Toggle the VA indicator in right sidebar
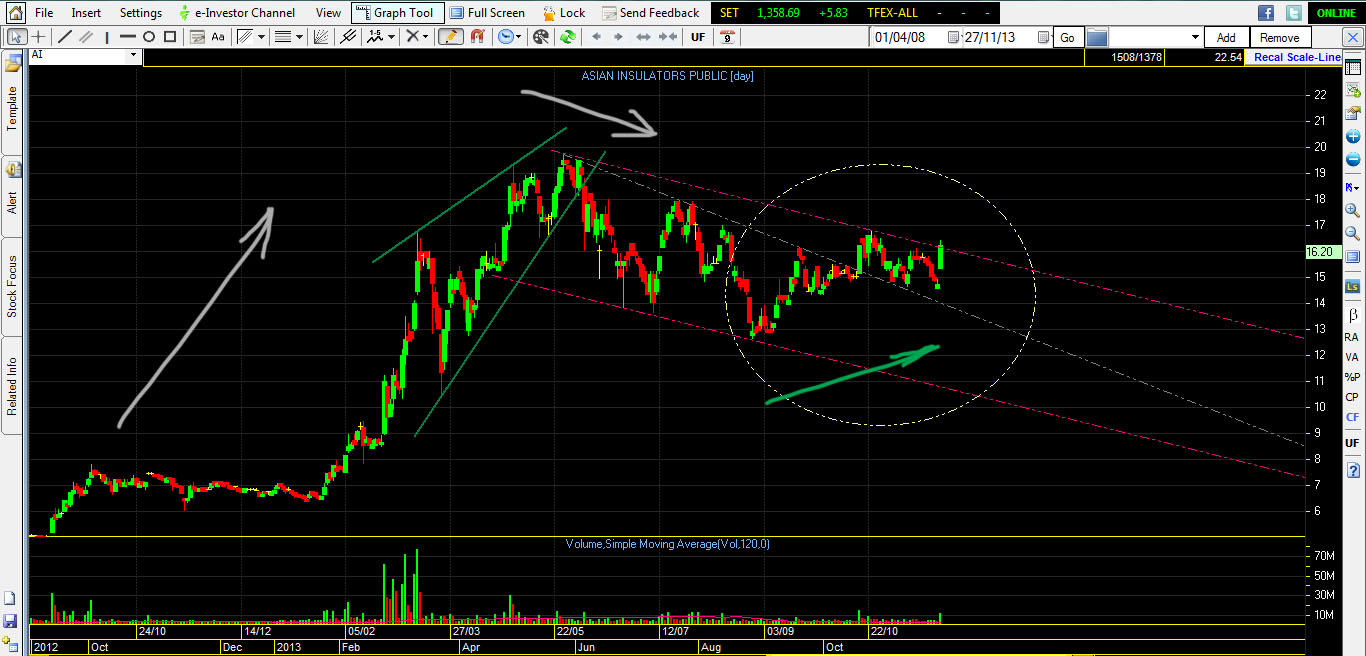Viewport: 1366px width, 656px height. [x=1352, y=357]
